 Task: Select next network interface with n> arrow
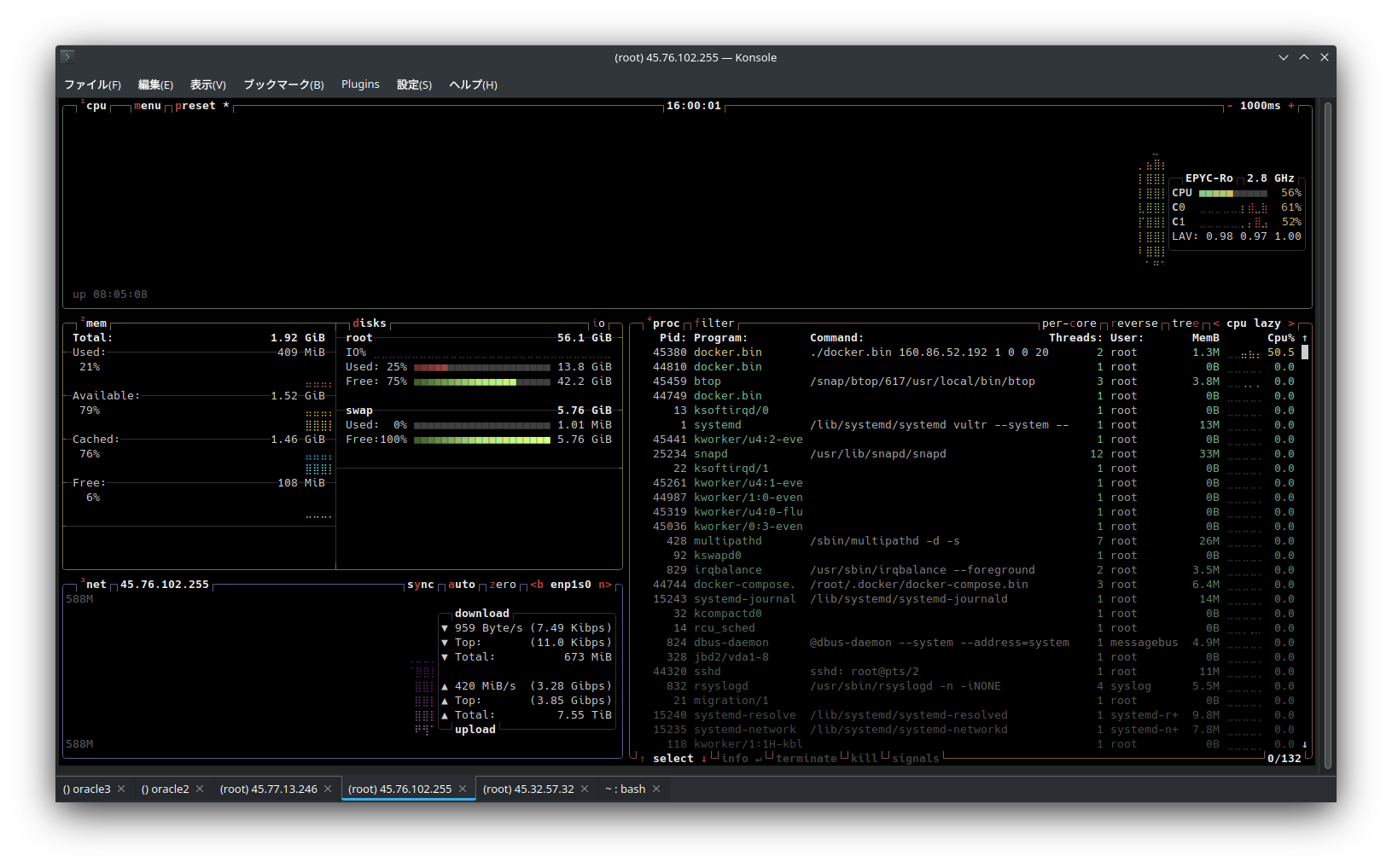pyautogui.click(x=604, y=585)
